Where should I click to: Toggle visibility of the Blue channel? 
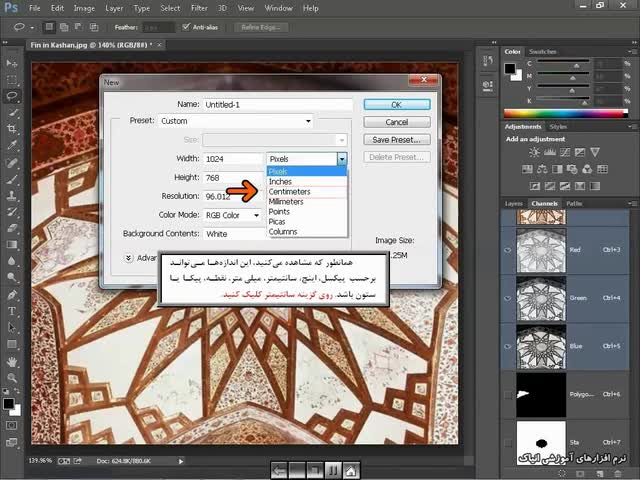(x=509, y=346)
